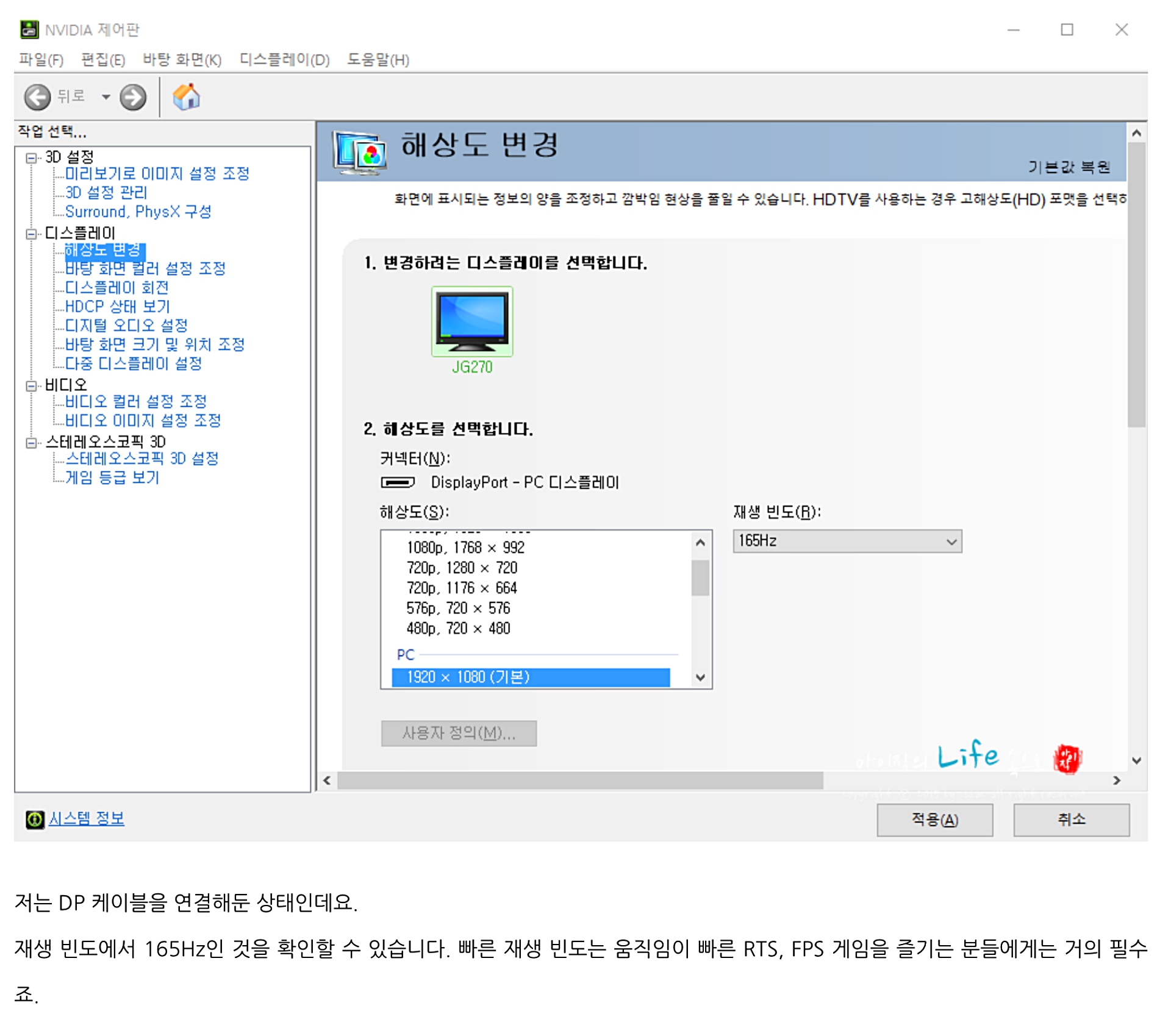1171x1036 pixels.
Task: Click the resolution change header icon
Action: [360, 152]
